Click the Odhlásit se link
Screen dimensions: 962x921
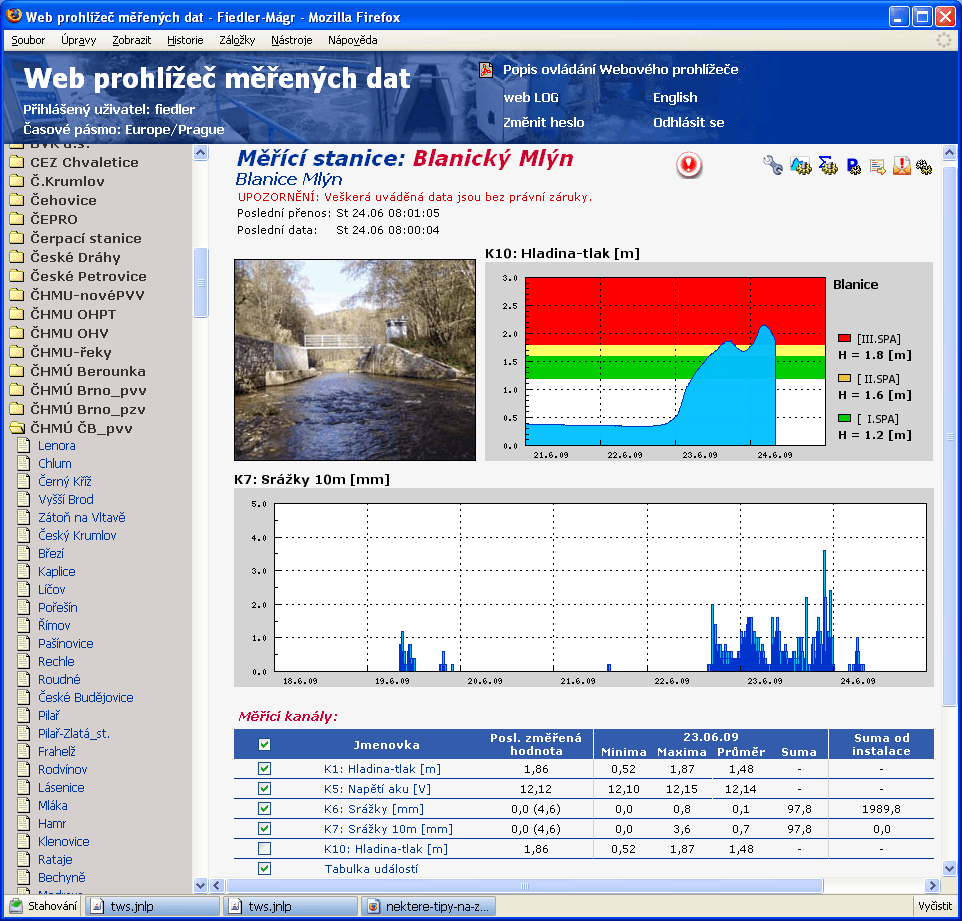click(688, 122)
